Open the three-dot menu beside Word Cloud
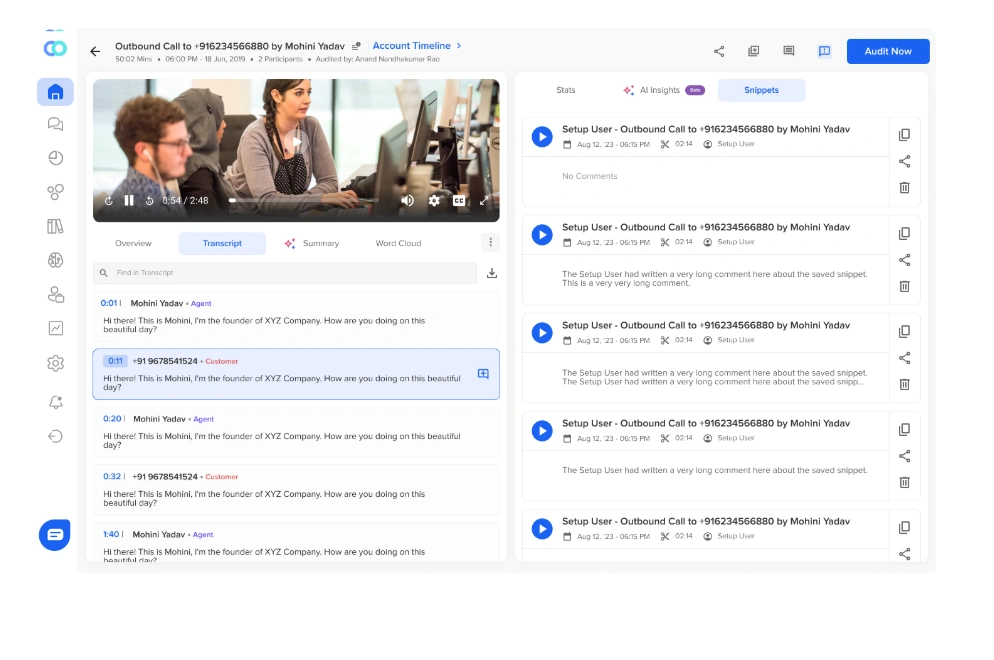The image size is (994, 660). (490, 242)
